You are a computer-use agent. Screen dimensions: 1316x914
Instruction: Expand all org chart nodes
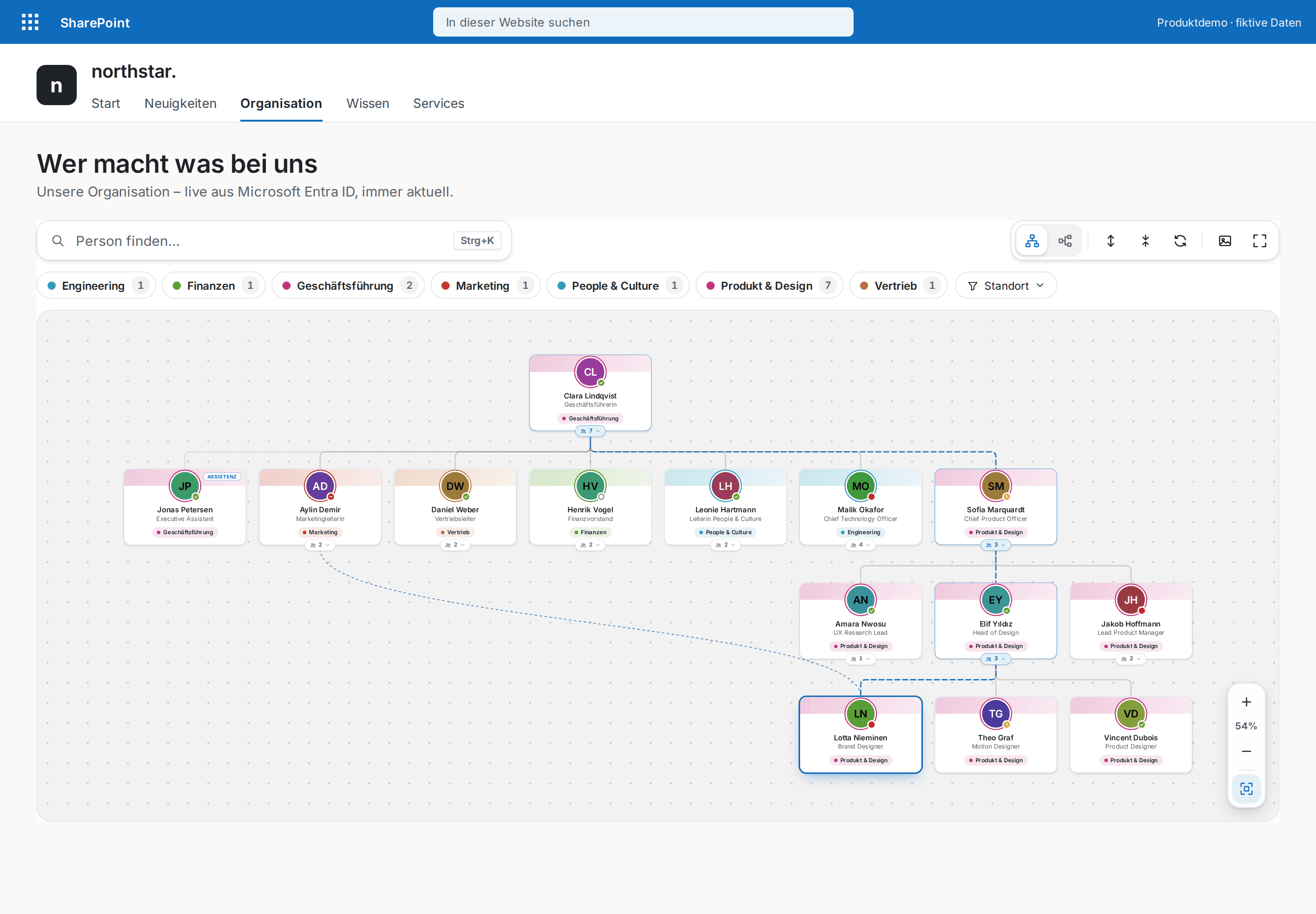tap(1110, 240)
